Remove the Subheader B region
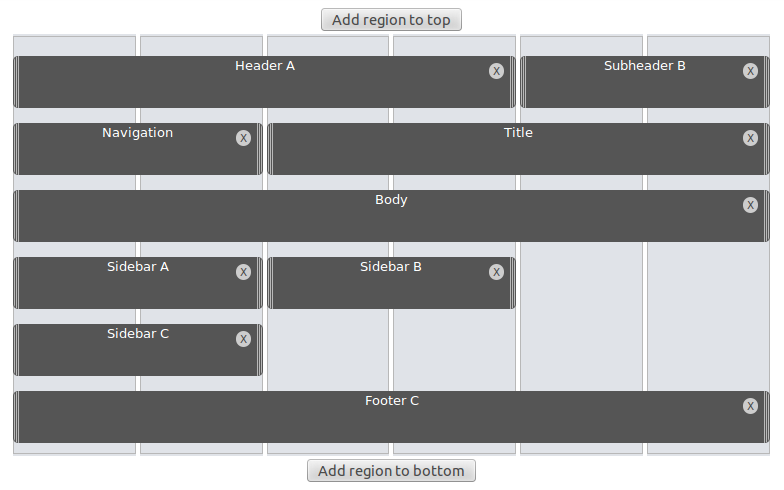784x490 pixels. [x=750, y=71]
